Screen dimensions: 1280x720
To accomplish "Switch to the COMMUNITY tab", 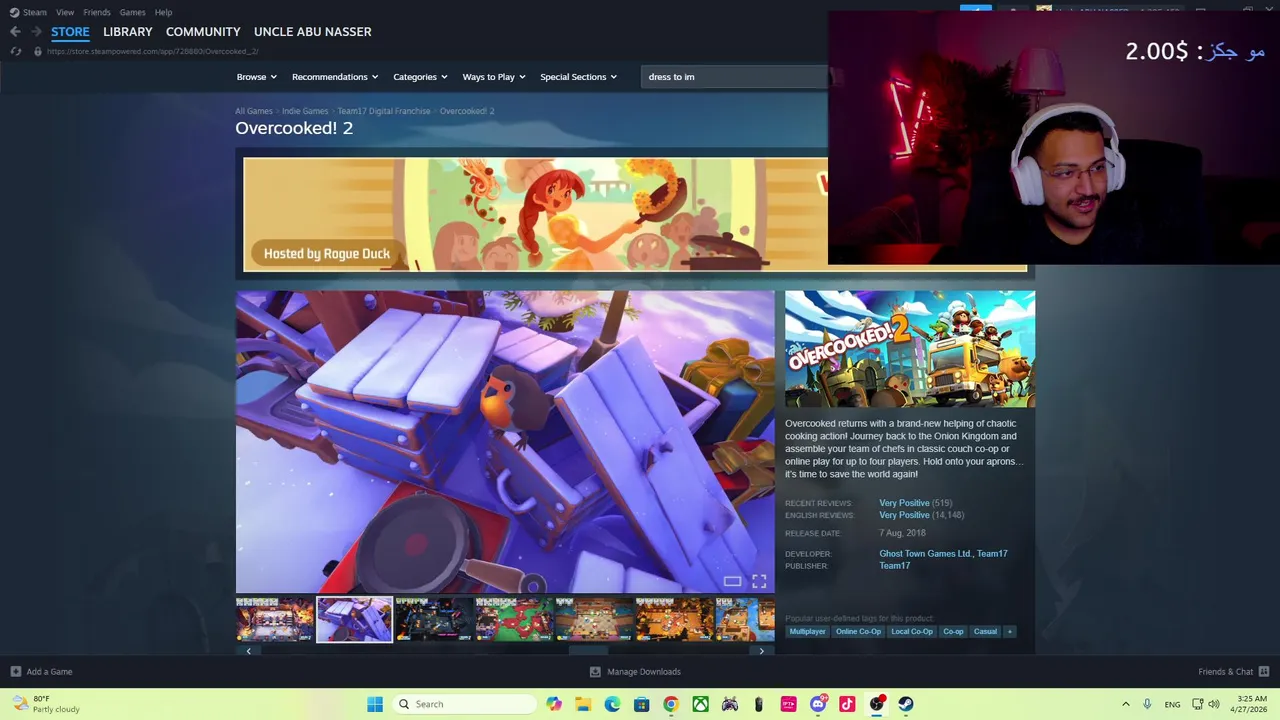I will 203,32.
